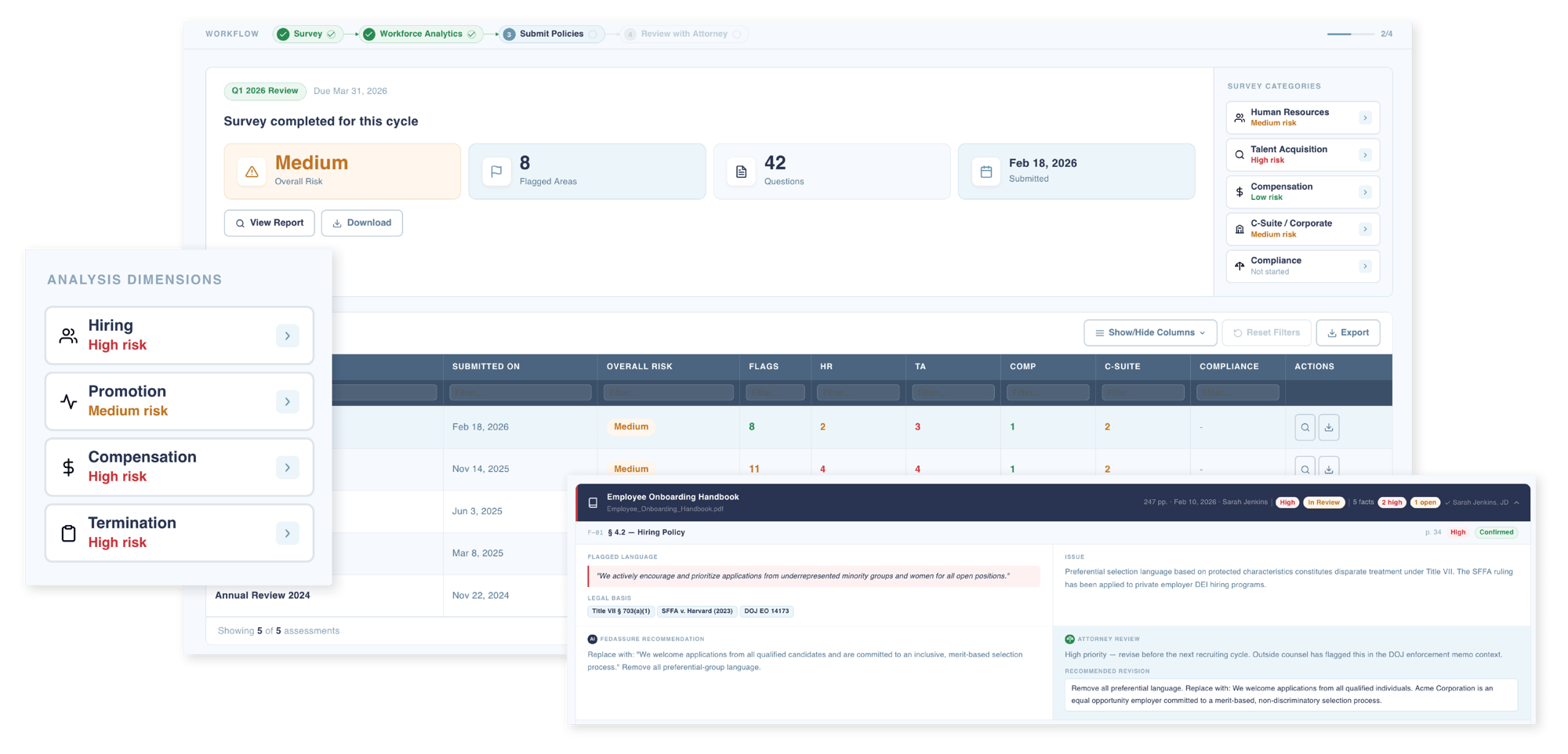Expand the Human Resources category chevron

1365,118
